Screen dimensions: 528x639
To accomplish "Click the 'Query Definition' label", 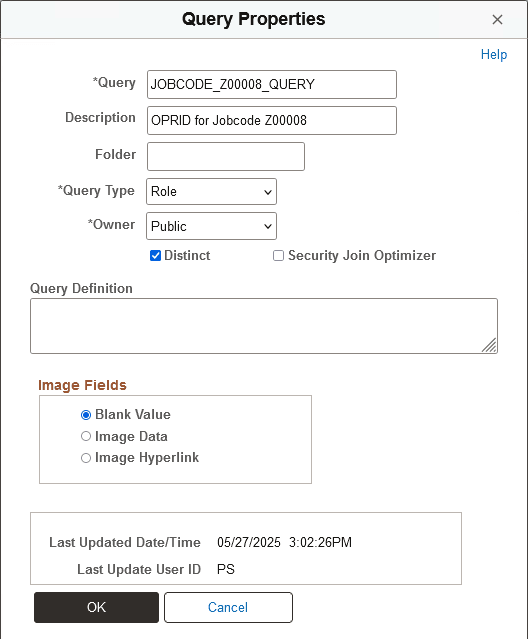I will (x=81, y=289).
